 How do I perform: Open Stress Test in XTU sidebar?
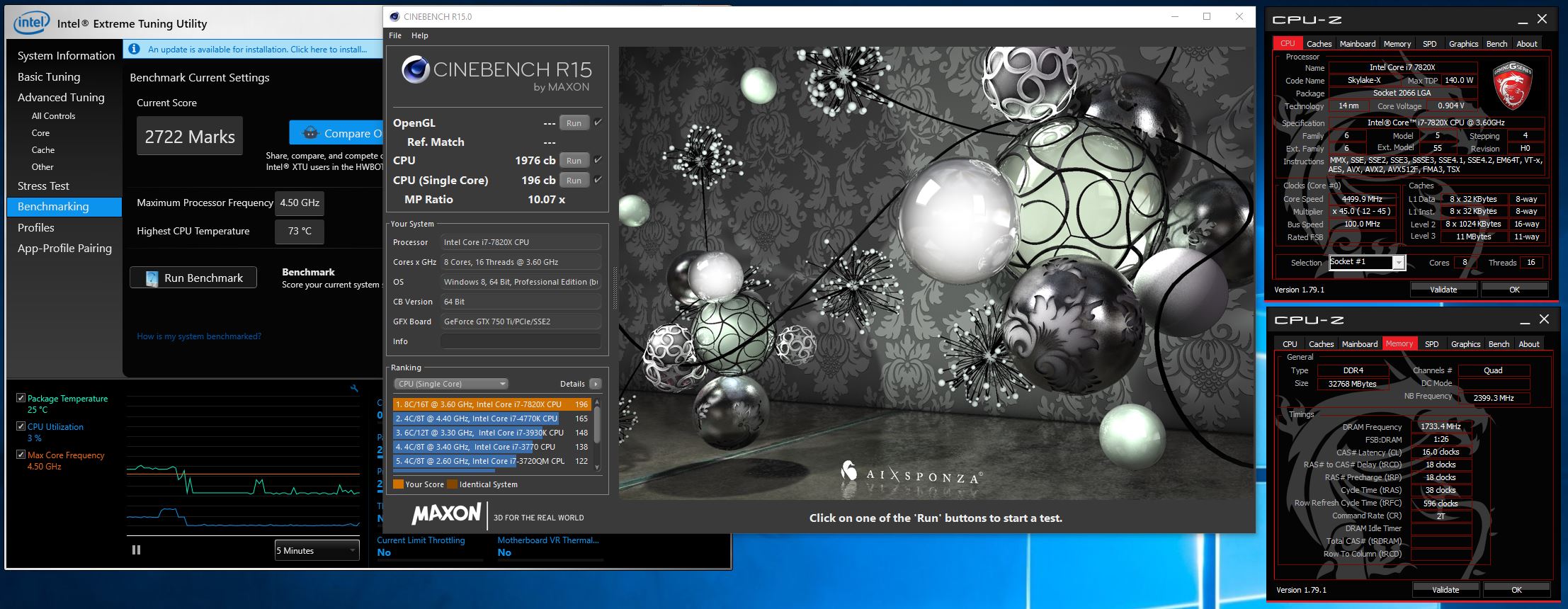(x=43, y=186)
